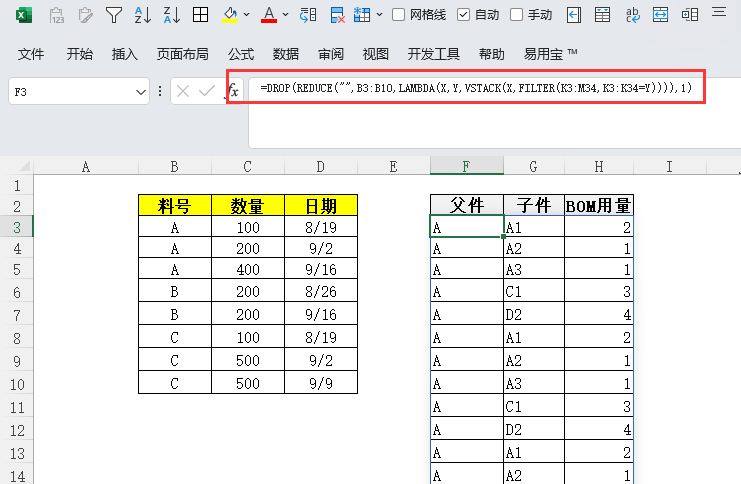The width and height of the screenshot is (741, 484).
Task: Click the 父件 header cell
Action: click(467, 206)
